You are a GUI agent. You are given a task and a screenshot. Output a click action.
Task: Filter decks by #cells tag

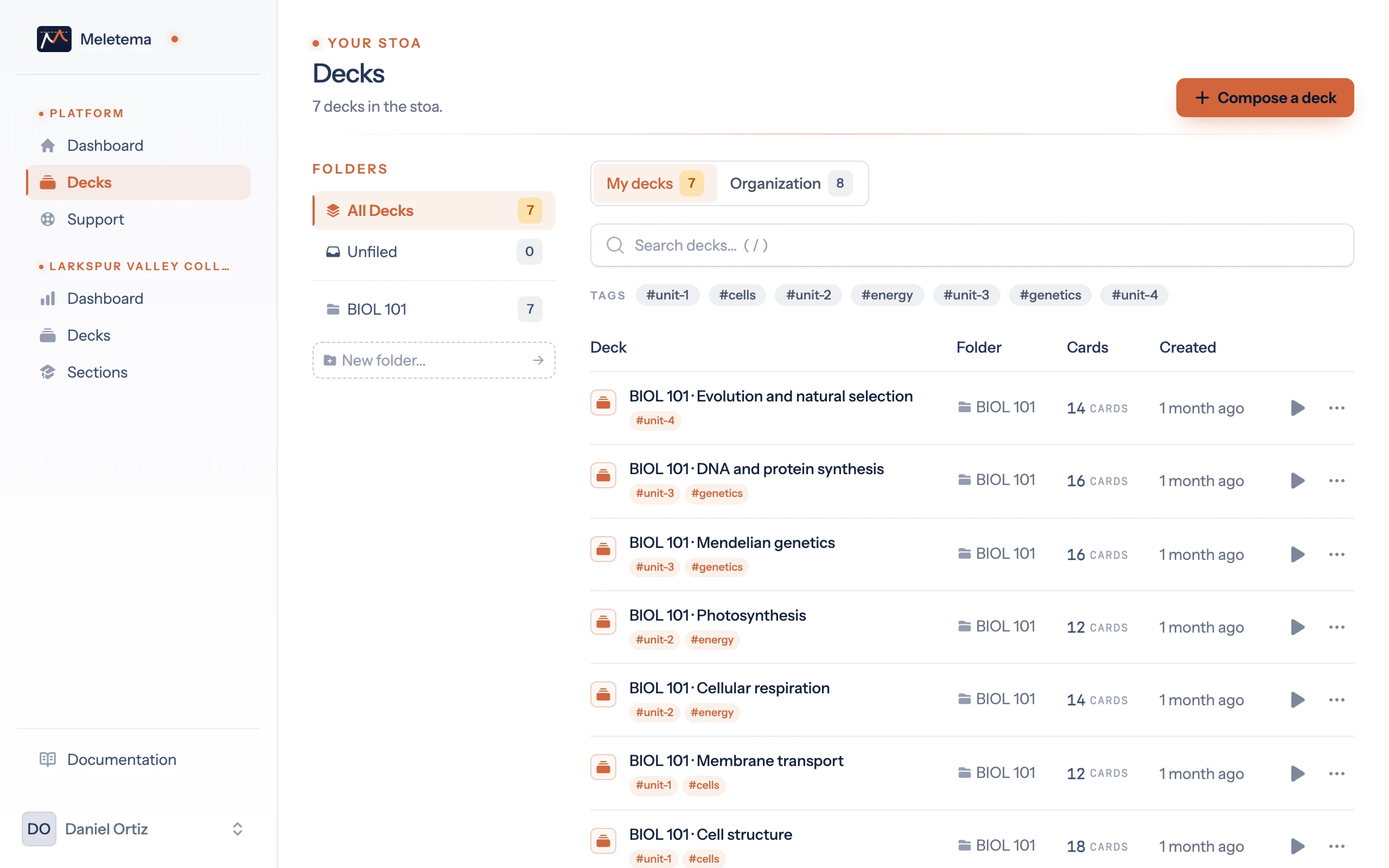tap(737, 295)
